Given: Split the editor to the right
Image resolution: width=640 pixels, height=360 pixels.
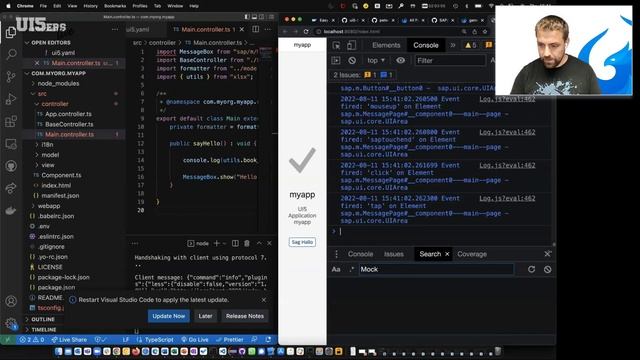Looking at the screenshot, I should 256,29.
